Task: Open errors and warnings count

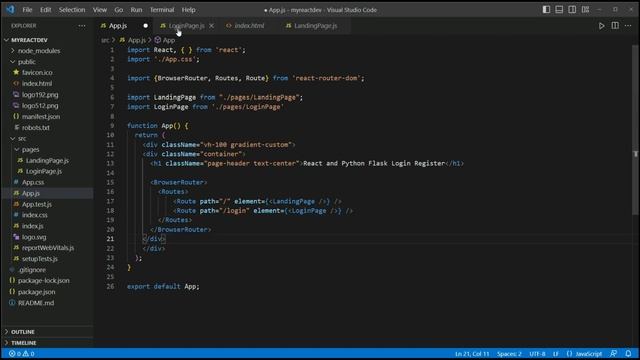Action: 22,354
